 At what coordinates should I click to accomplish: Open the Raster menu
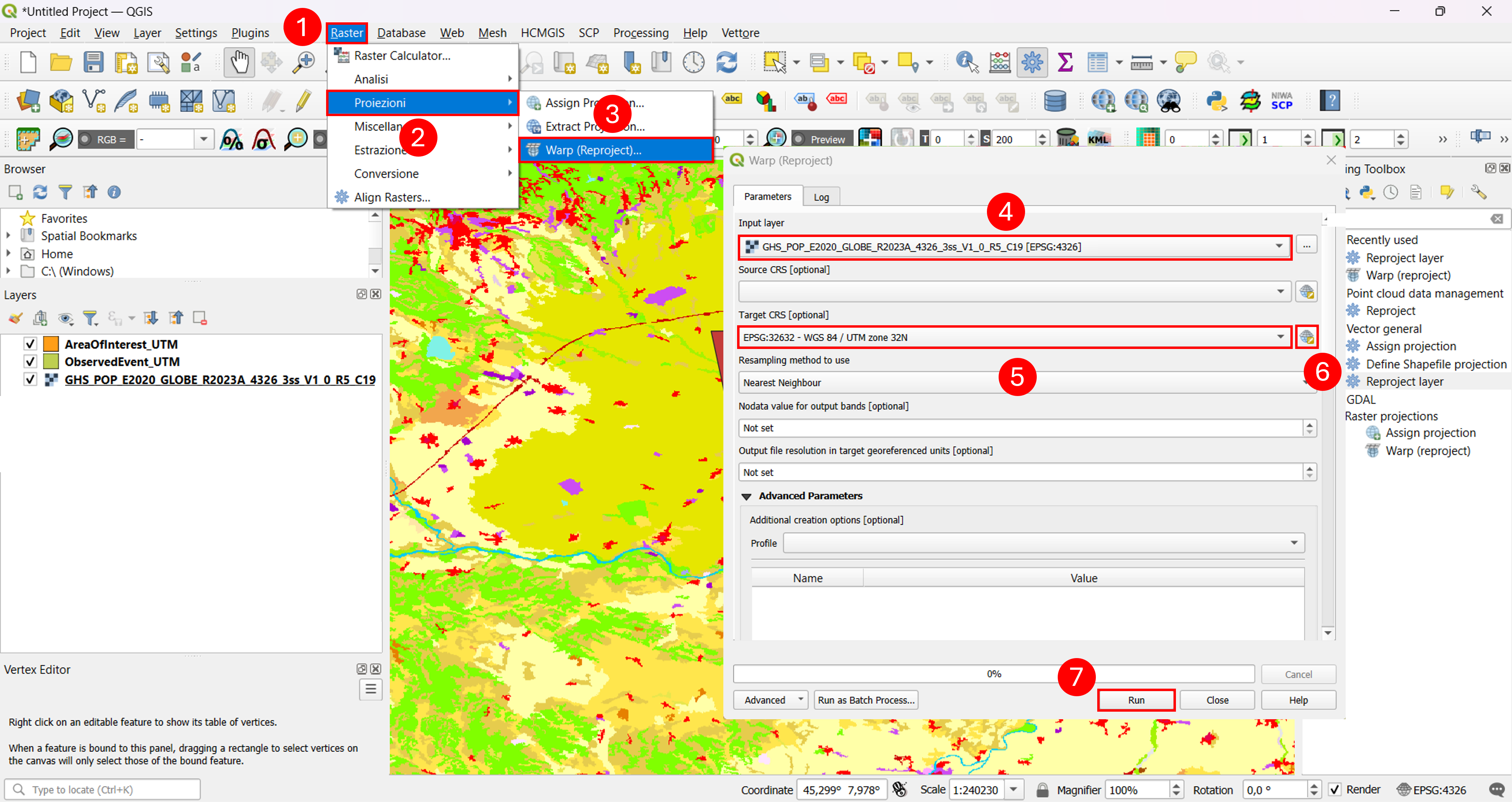pyautogui.click(x=347, y=33)
